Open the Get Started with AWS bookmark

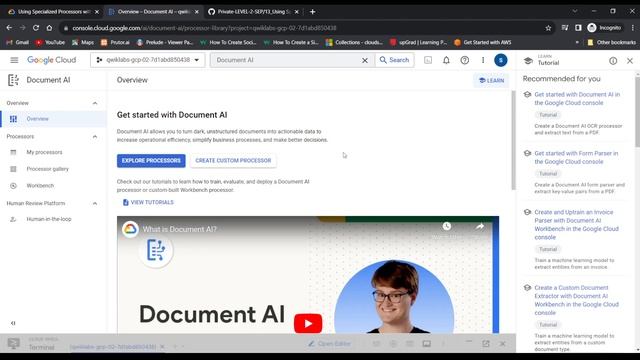point(483,42)
